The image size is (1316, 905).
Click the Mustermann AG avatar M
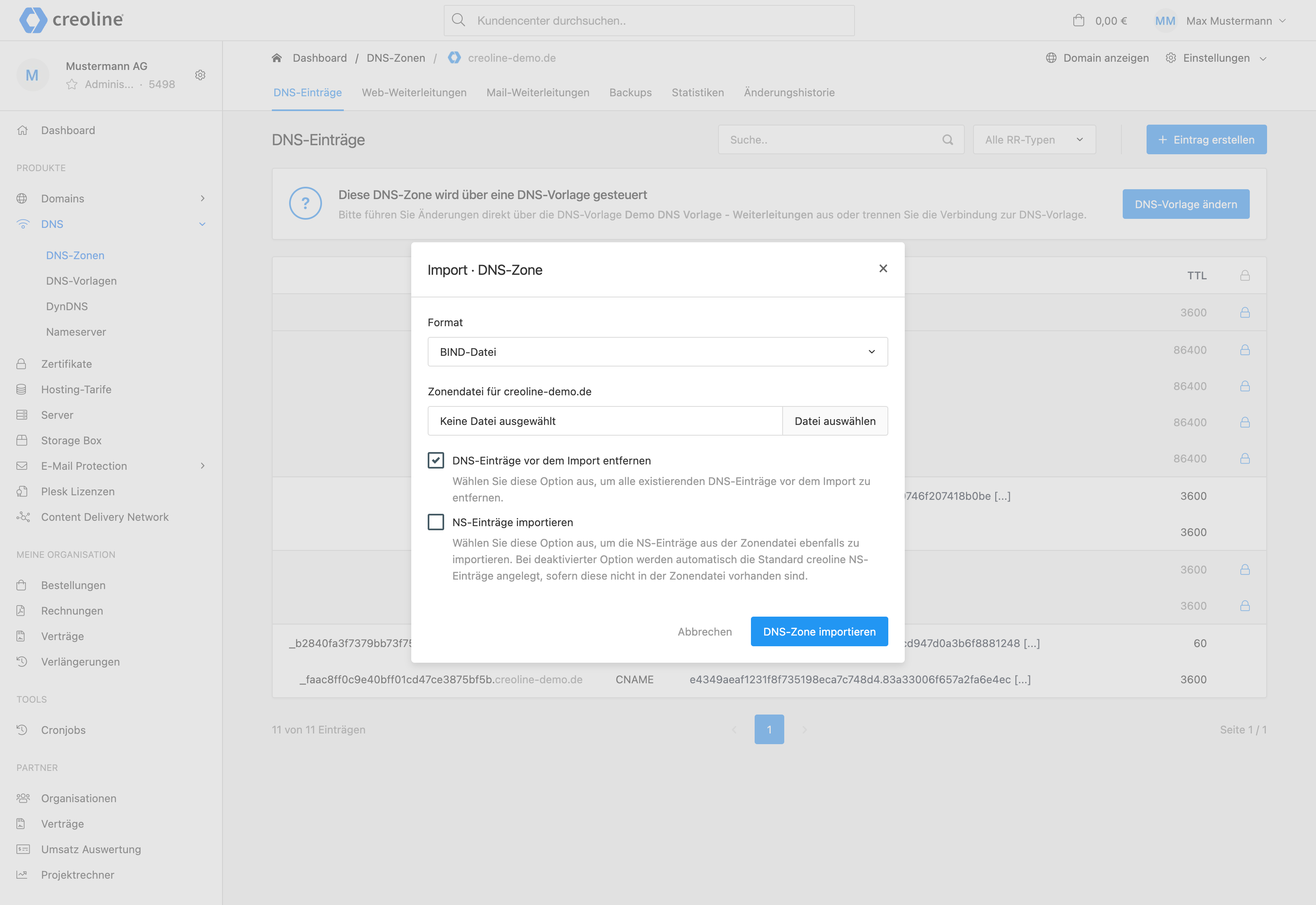click(x=32, y=75)
